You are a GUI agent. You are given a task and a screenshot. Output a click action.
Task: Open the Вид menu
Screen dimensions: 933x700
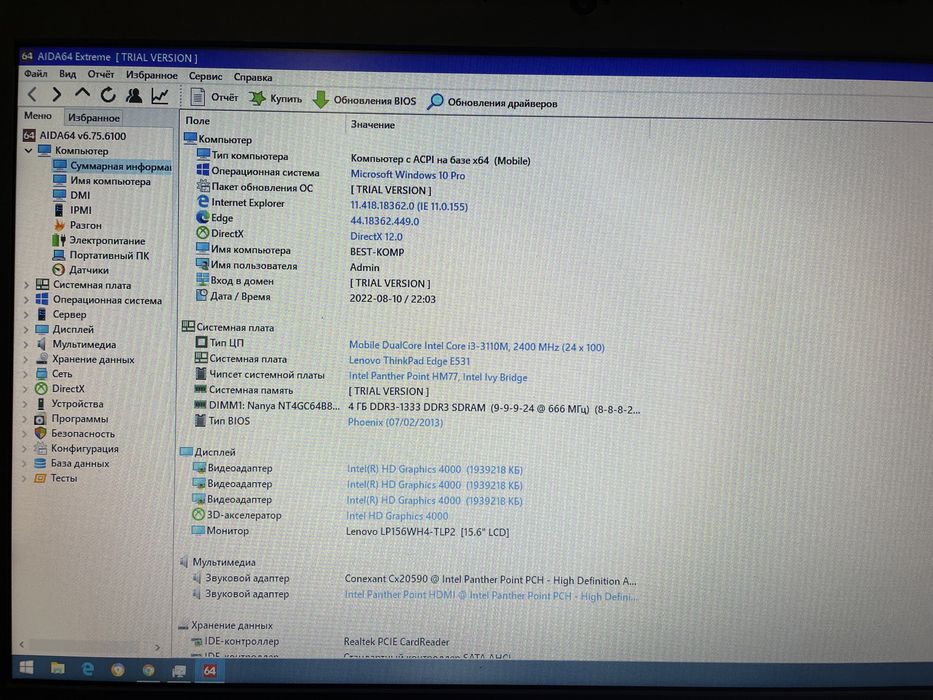(x=67, y=74)
